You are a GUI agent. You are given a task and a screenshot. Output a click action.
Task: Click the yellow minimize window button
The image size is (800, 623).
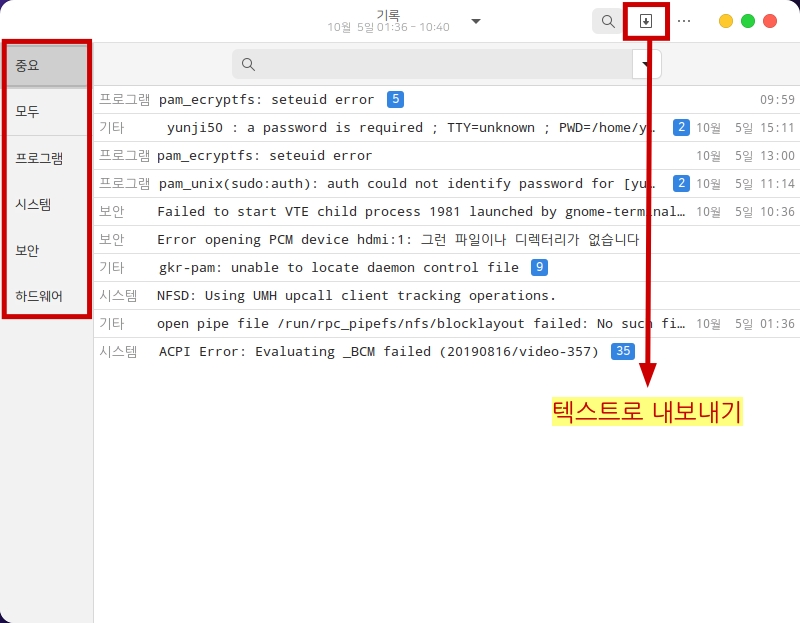(726, 21)
